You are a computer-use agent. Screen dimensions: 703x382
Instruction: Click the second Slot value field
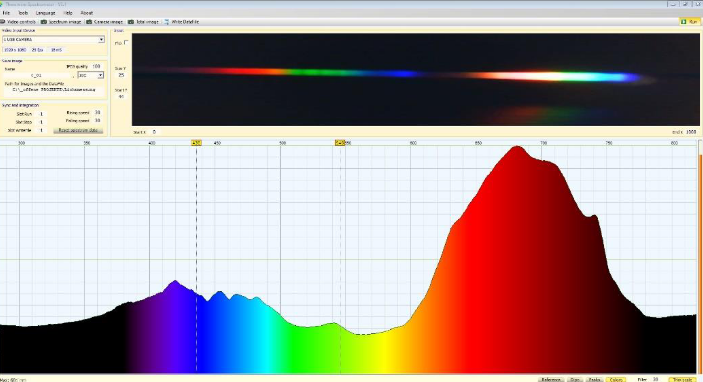[x=41, y=122]
